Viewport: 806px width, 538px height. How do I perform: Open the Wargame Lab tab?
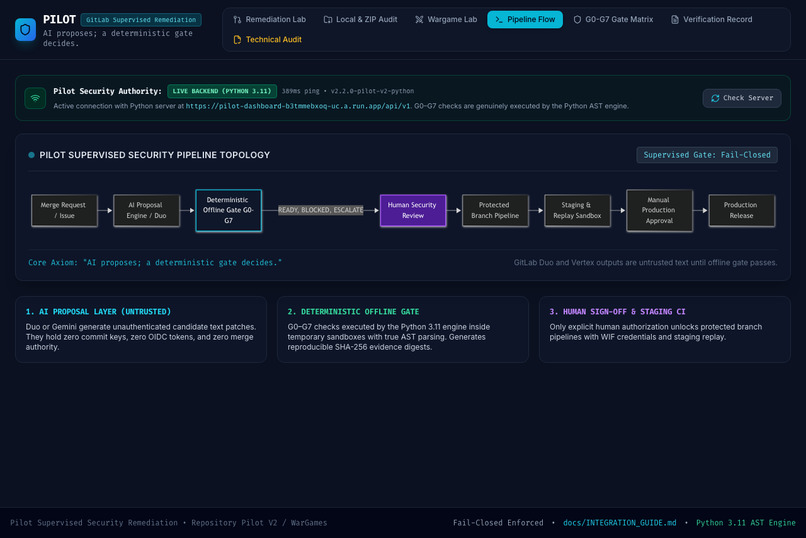pos(446,20)
